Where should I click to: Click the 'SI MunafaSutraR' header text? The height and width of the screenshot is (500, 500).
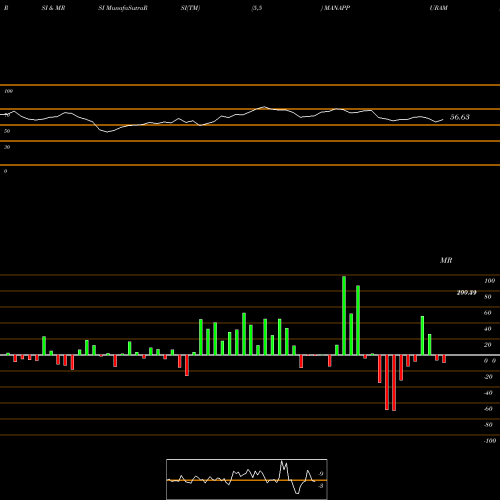coord(123,8)
